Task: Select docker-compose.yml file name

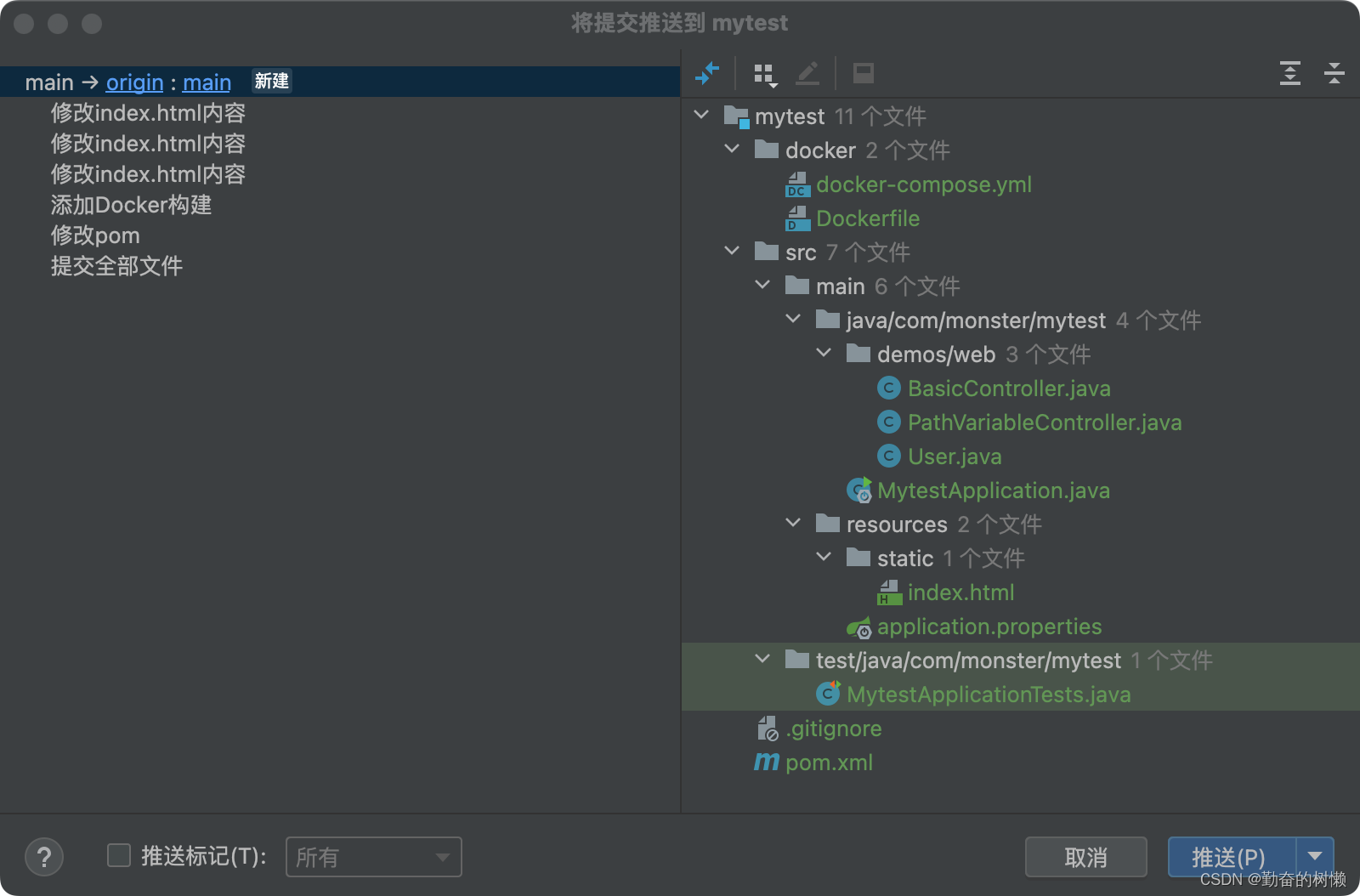Action: pyautogui.click(x=924, y=184)
